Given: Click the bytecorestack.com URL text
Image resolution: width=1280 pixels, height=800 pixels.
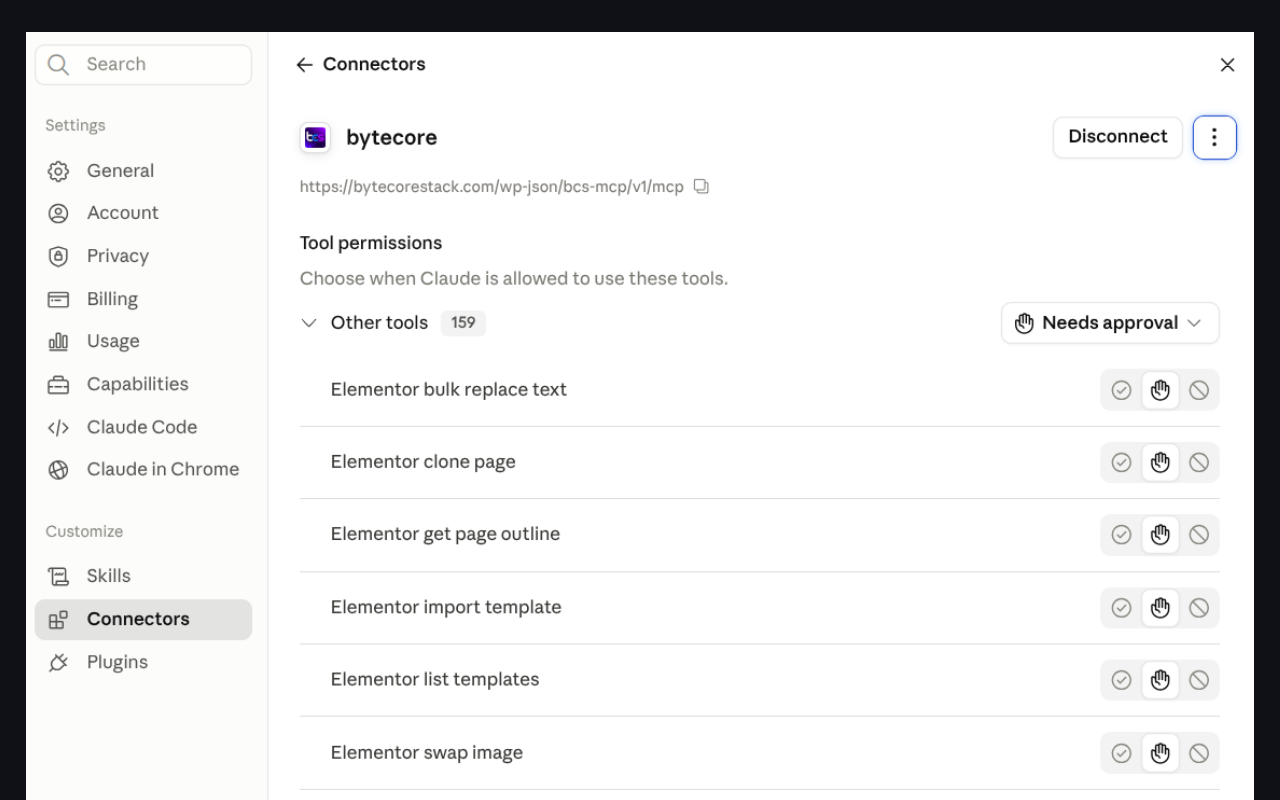Looking at the screenshot, I should coord(492,187).
